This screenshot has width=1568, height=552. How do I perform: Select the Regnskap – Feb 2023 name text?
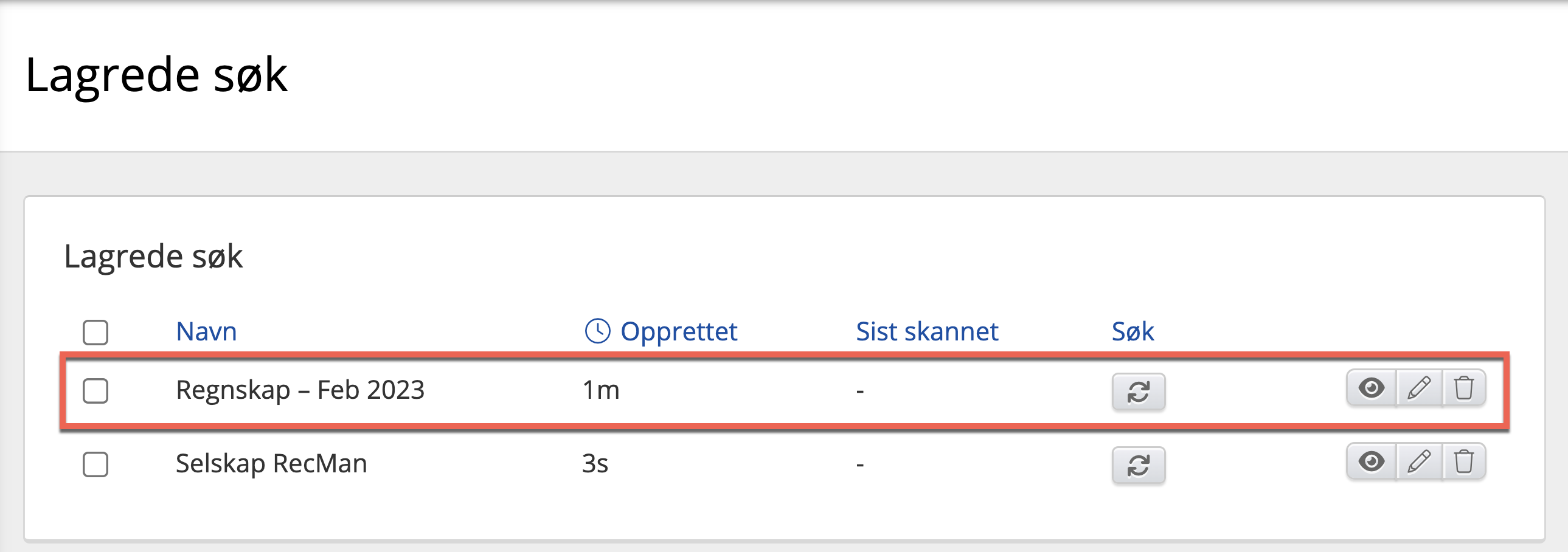coord(299,390)
